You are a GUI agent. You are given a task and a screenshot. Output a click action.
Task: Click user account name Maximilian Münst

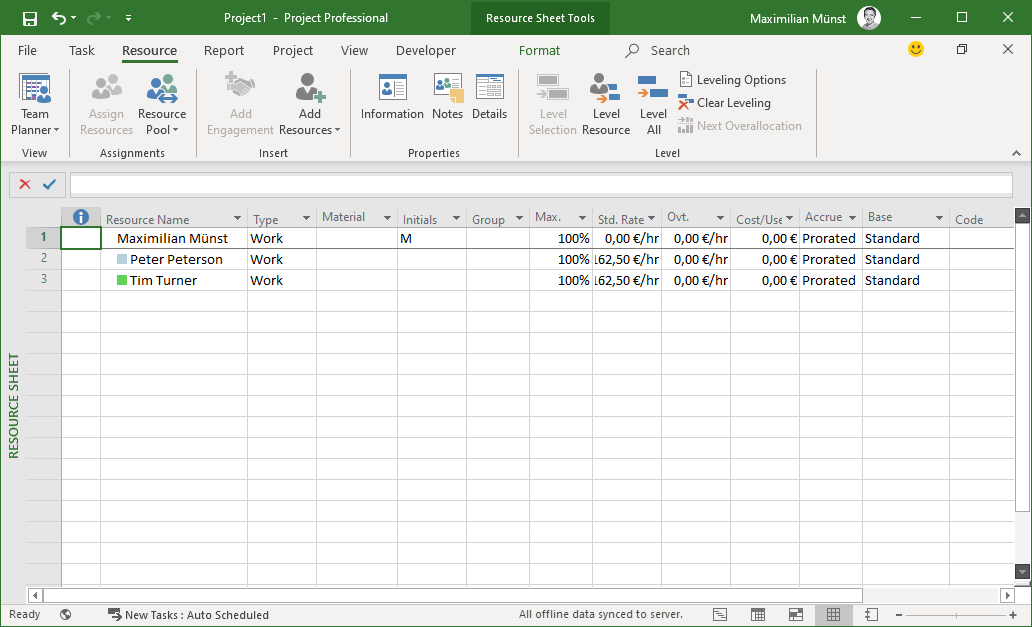click(798, 18)
